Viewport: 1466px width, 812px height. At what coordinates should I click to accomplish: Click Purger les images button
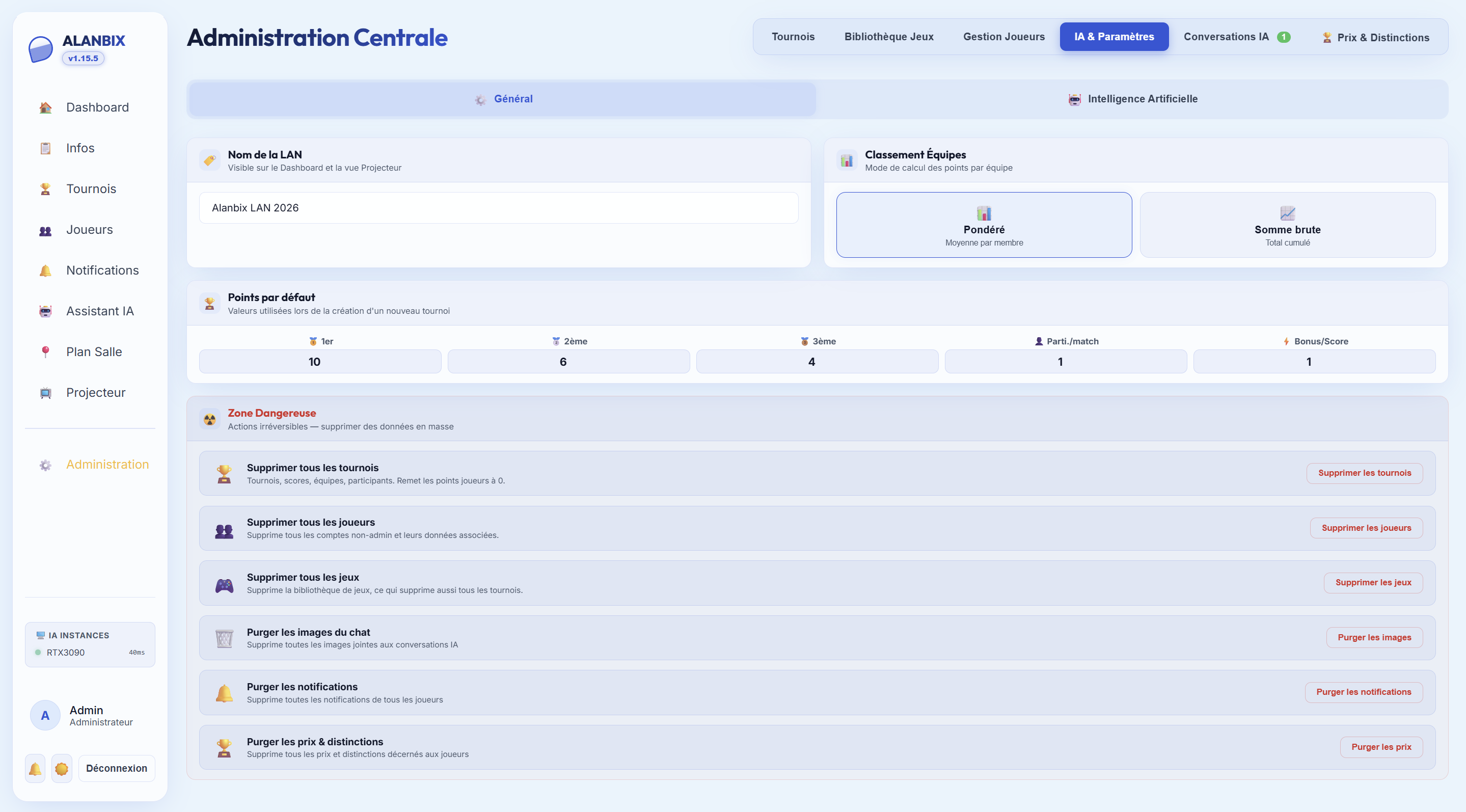[1374, 638]
